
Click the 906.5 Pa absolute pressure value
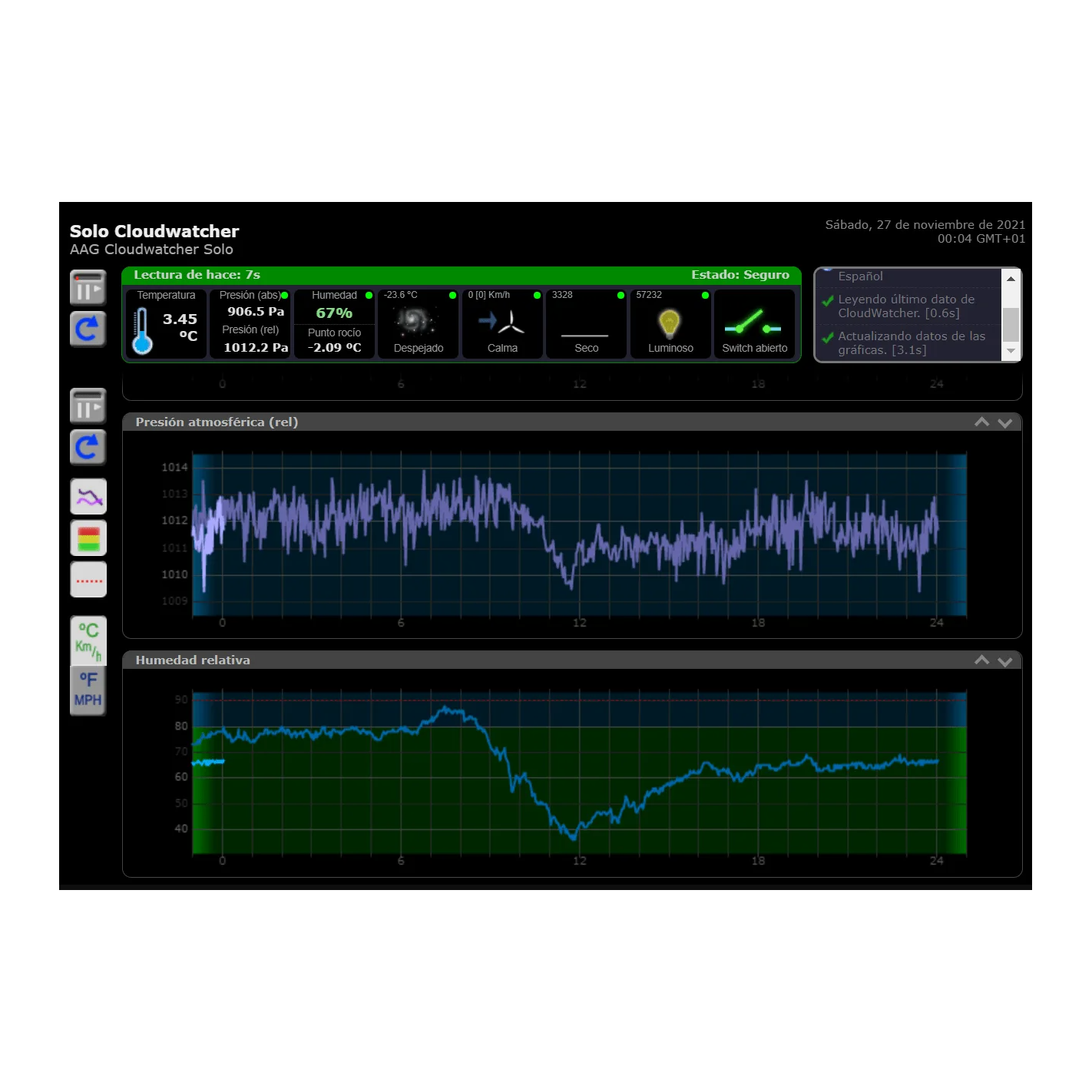(x=256, y=312)
